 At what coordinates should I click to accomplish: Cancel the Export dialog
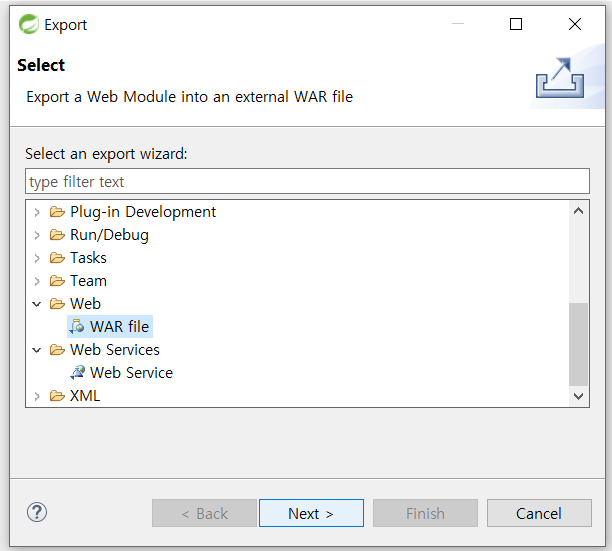pos(539,513)
